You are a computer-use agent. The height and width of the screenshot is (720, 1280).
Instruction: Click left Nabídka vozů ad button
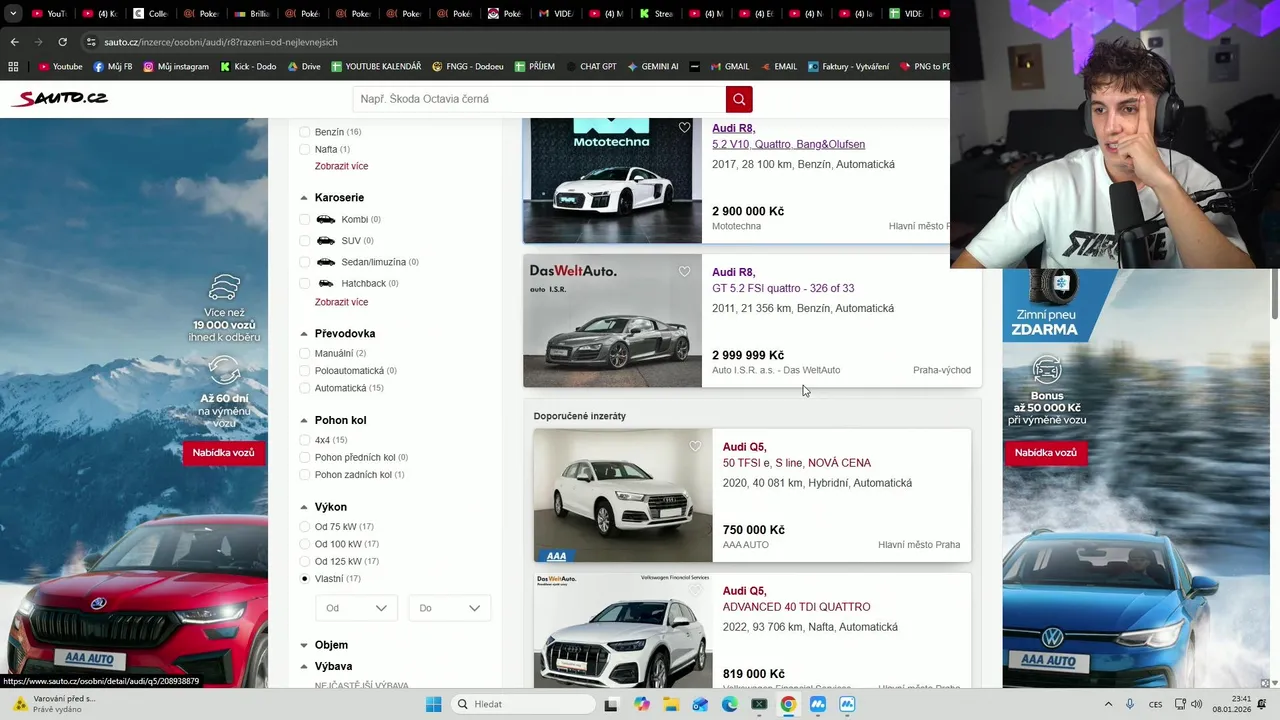coord(224,453)
